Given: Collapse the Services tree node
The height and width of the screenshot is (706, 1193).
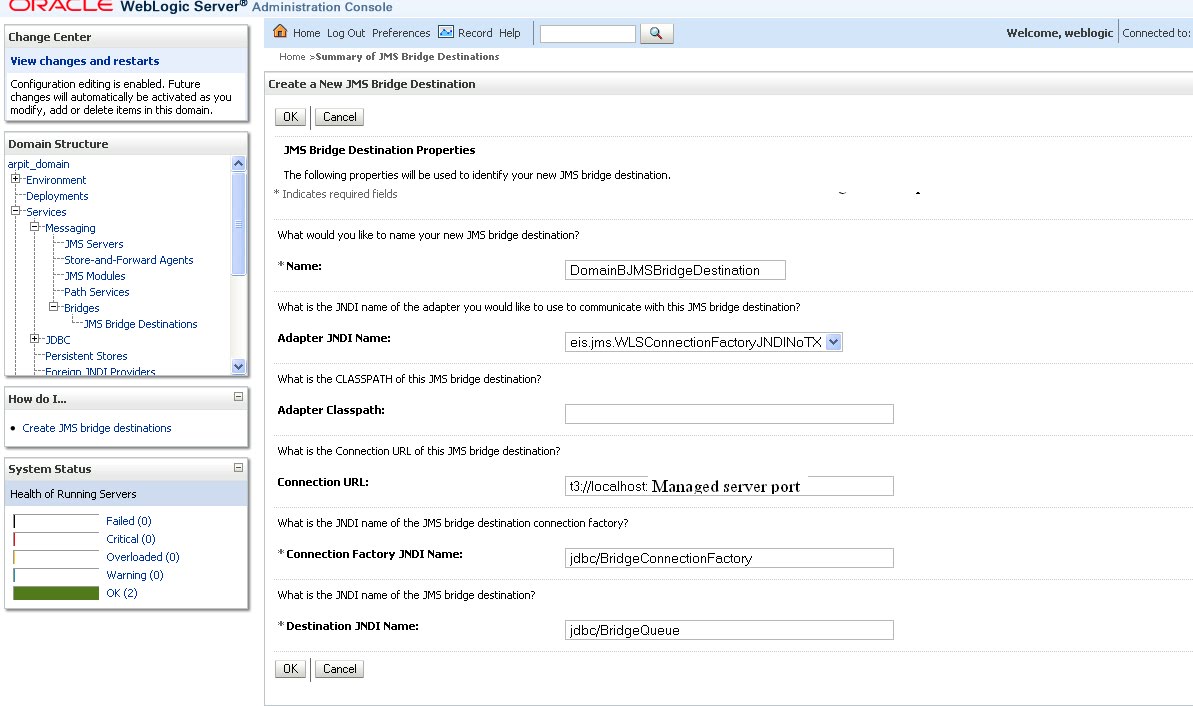Looking at the screenshot, I should (x=15, y=211).
